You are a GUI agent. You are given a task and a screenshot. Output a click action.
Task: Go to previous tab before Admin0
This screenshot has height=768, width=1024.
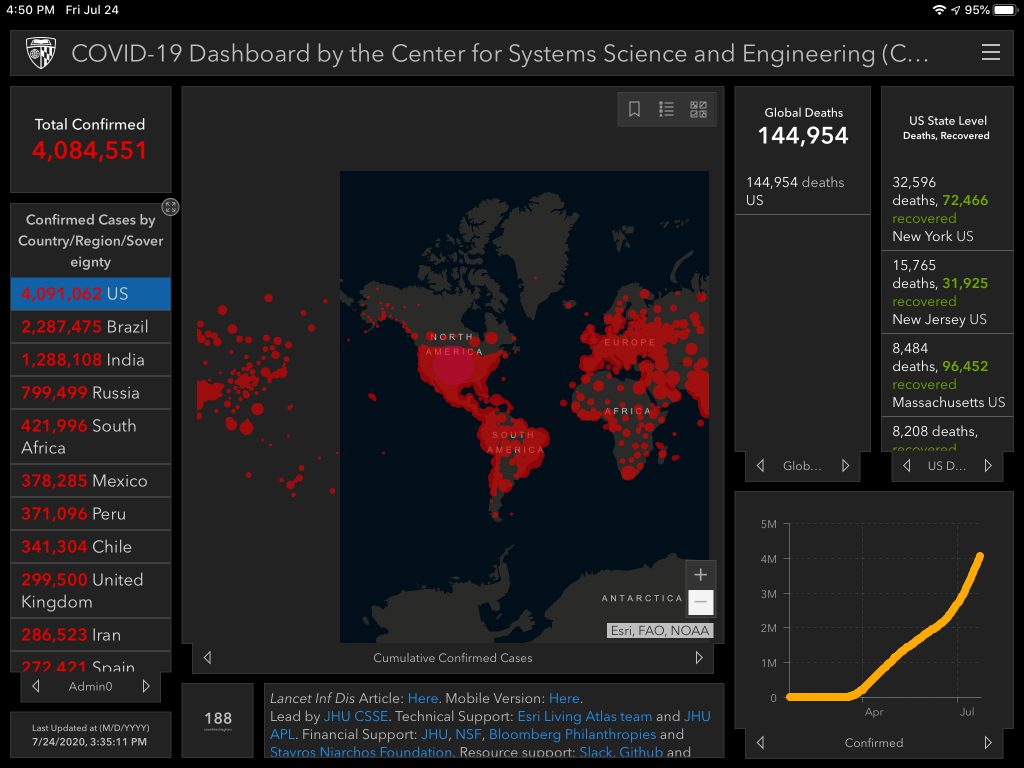point(36,686)
